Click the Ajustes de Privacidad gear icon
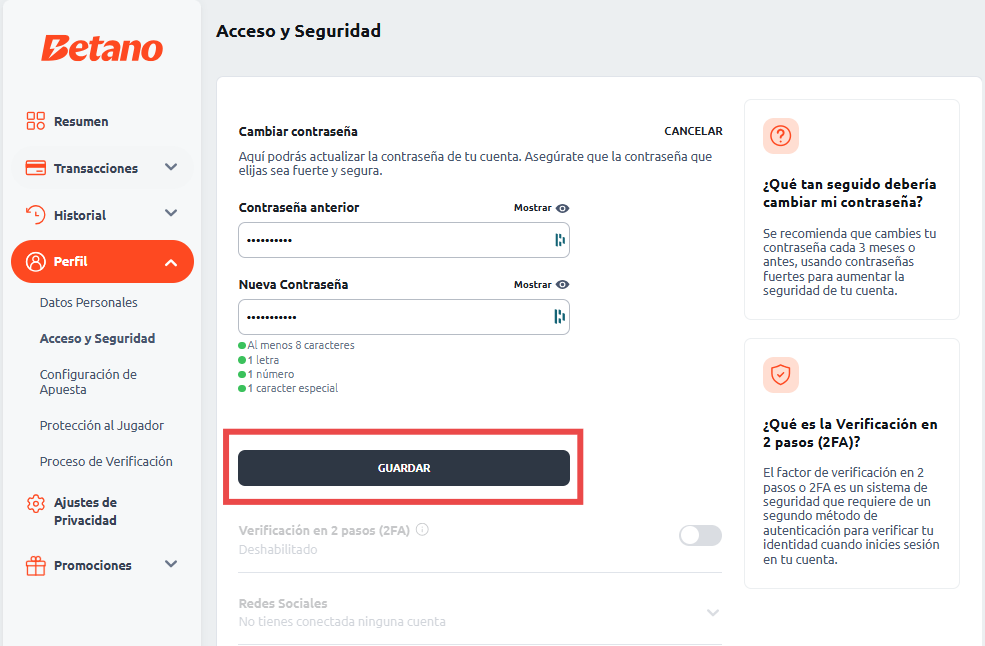 pos(36,503)
